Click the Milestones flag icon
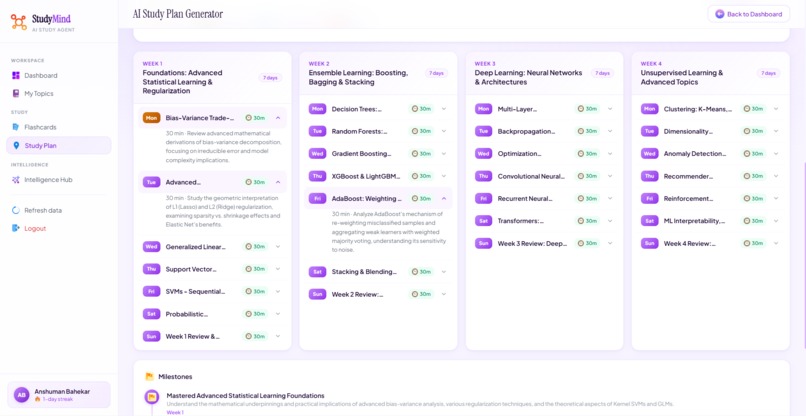 (150, 376)
